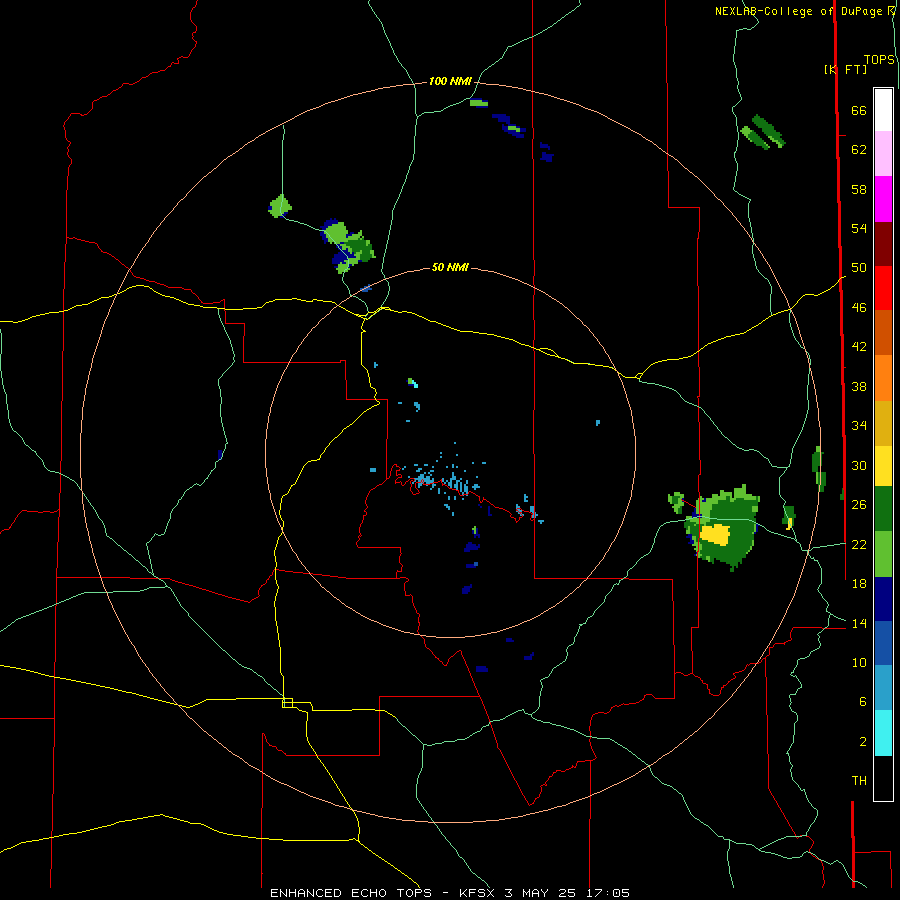This screenshot has height=900, width=900.
Task: Pick the light green legend swatch
Action: point(883,554)
